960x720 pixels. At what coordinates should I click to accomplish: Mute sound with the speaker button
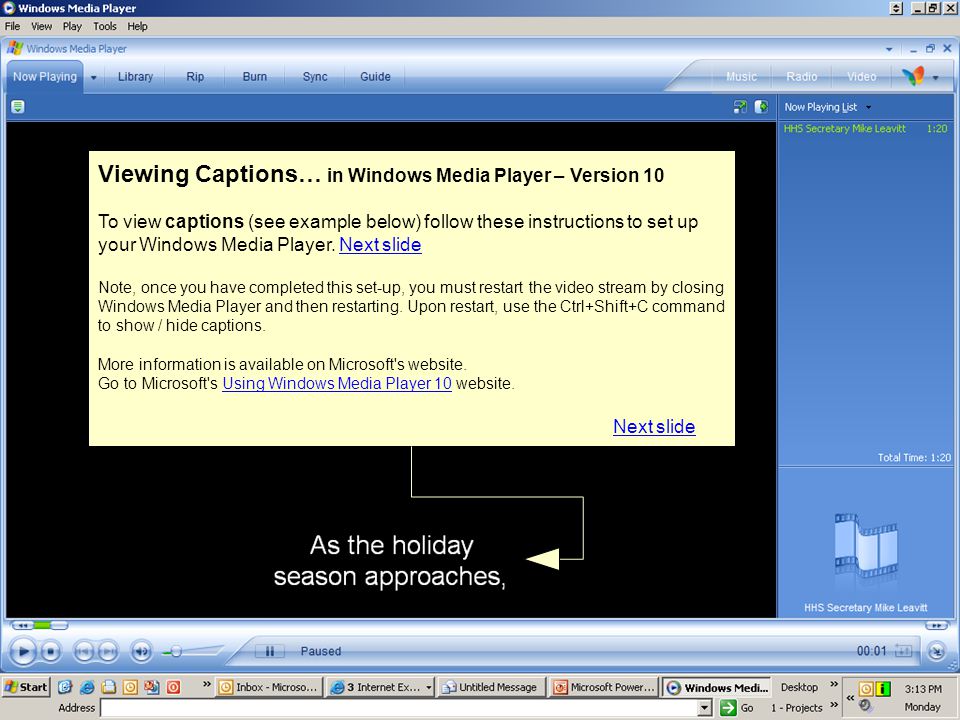click(141, 651)
